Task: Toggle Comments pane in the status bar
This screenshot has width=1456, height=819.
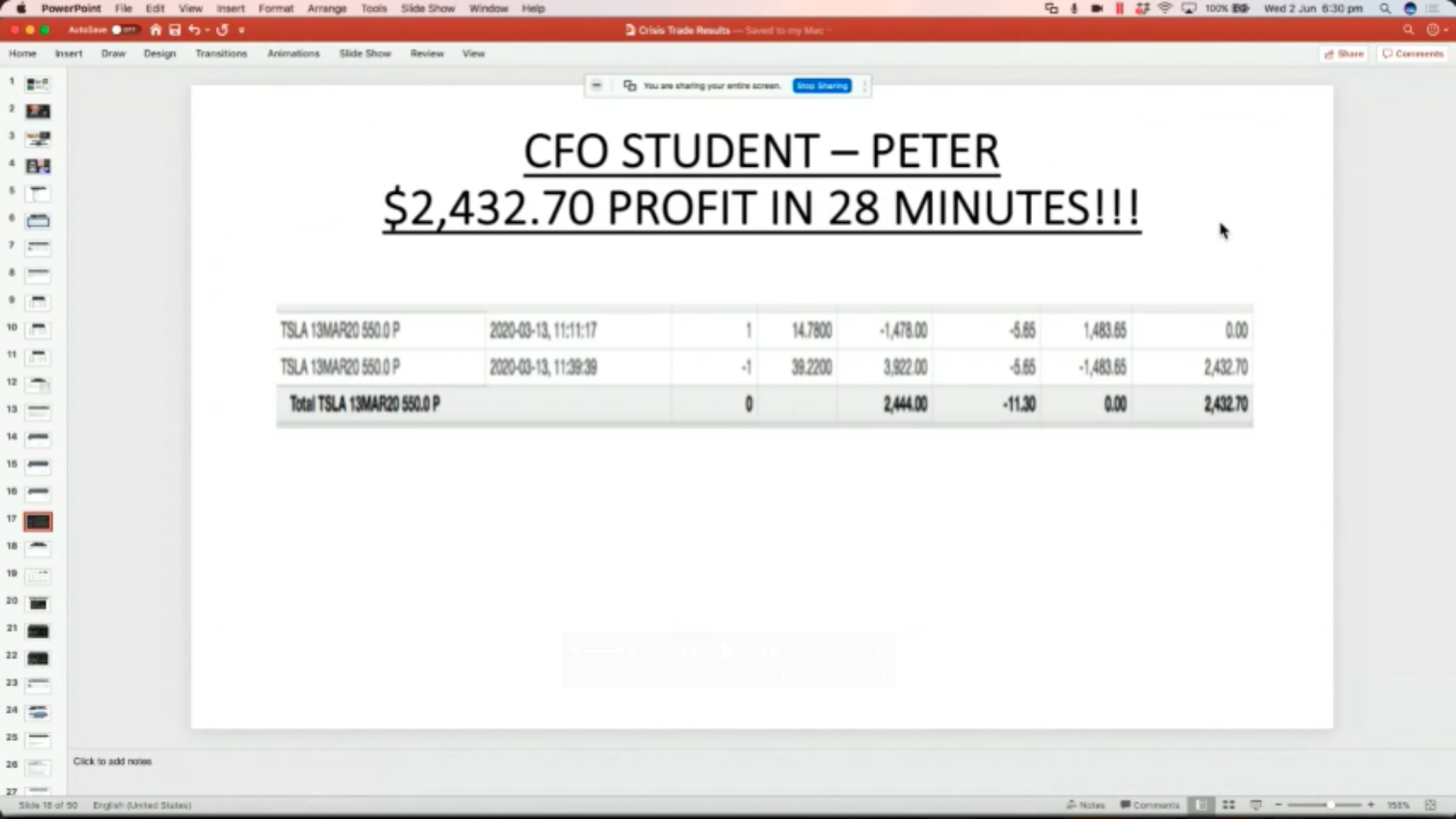Action: point(1150,805)
